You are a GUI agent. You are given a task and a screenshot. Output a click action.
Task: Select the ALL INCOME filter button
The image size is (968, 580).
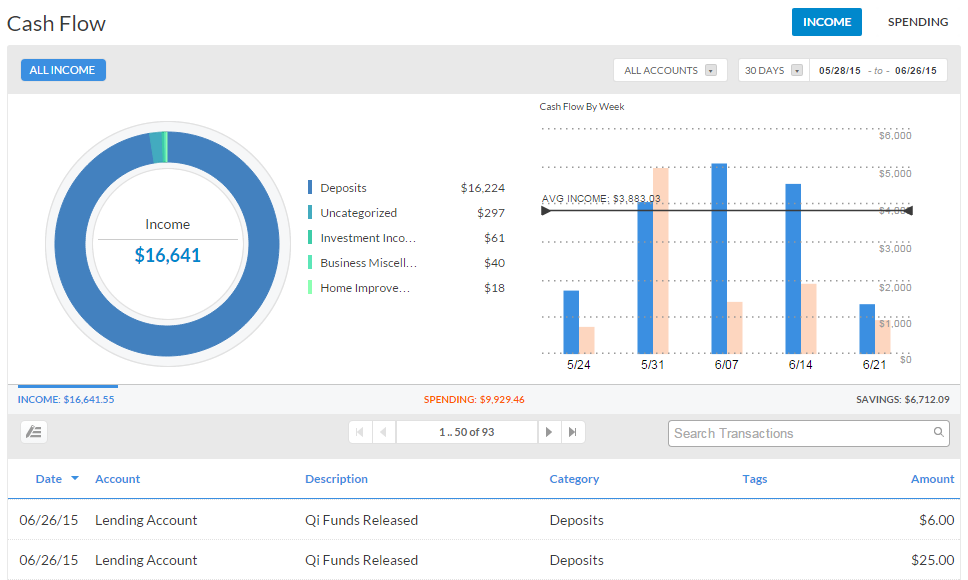pyautogui.click(x=63, y=70)
